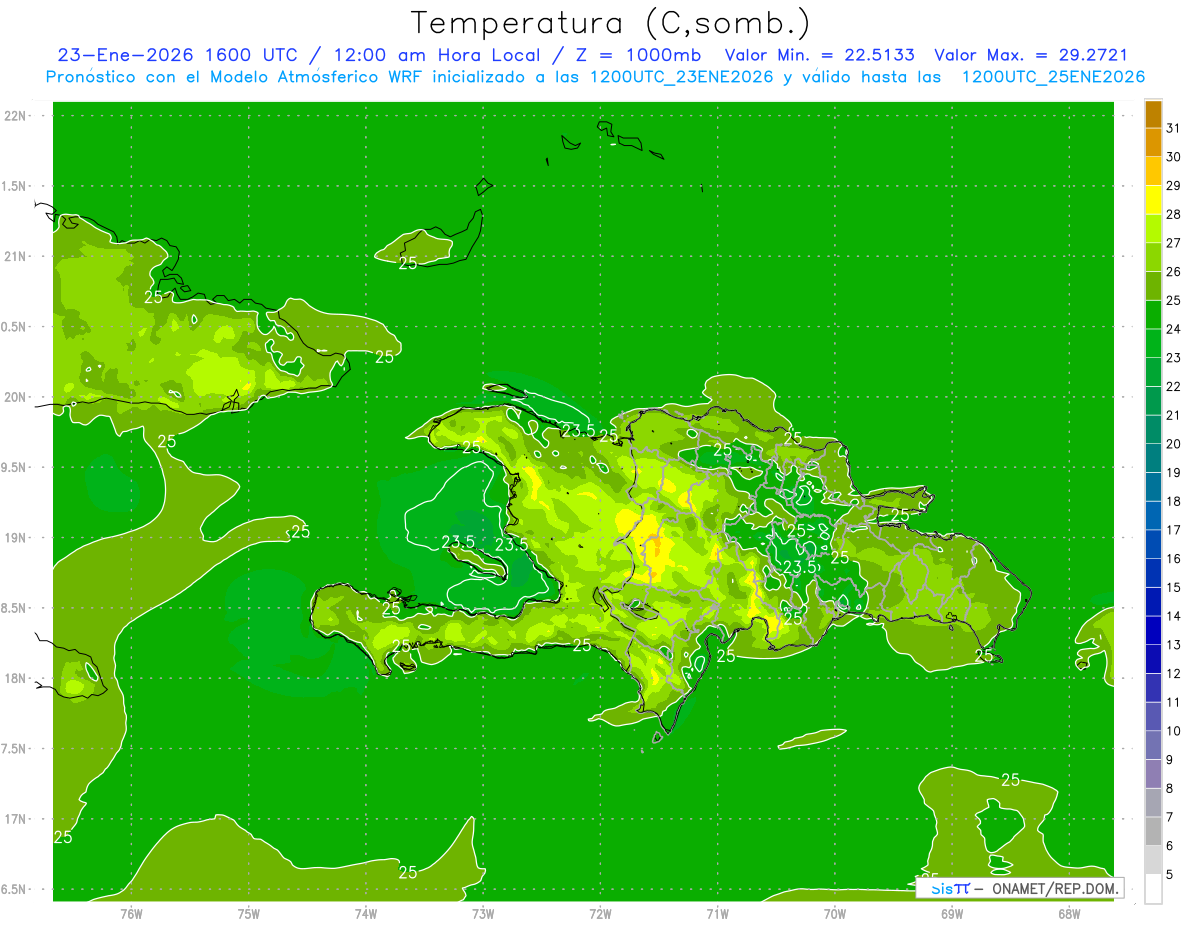Click the "17N" latitude axis label

(14, 819)
